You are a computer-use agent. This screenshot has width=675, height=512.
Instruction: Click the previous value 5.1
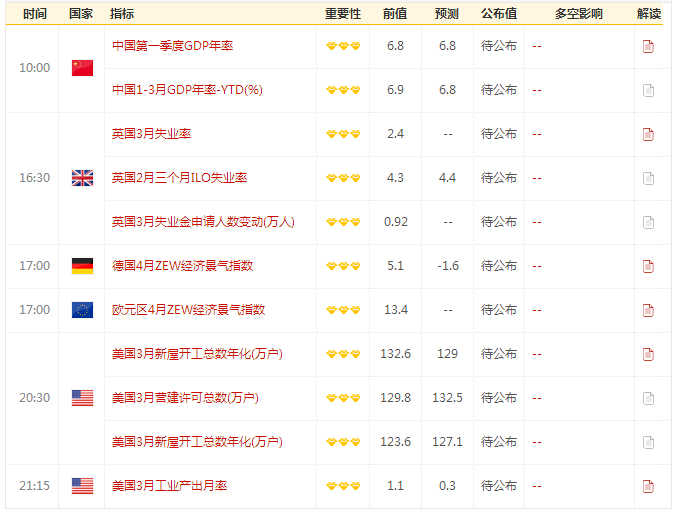coord(395,266)
